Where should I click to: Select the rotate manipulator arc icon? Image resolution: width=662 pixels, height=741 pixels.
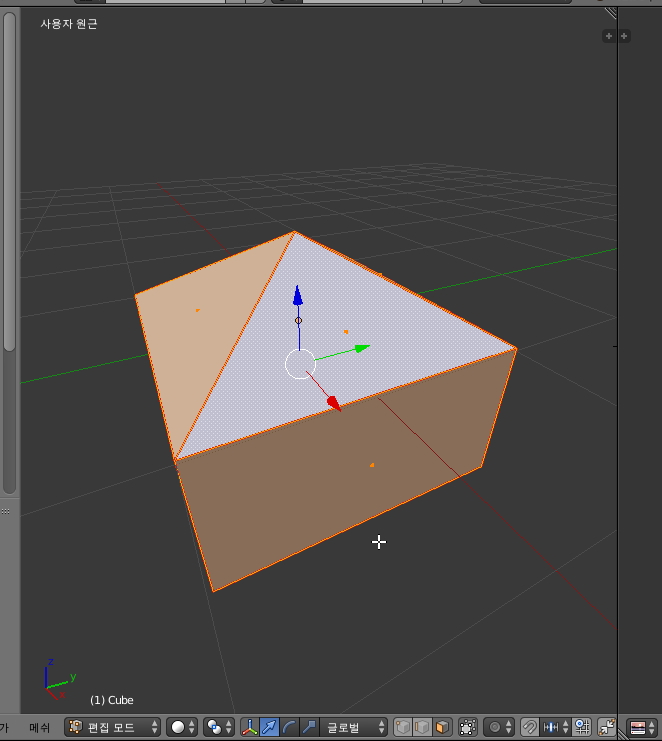click(289, 727)
